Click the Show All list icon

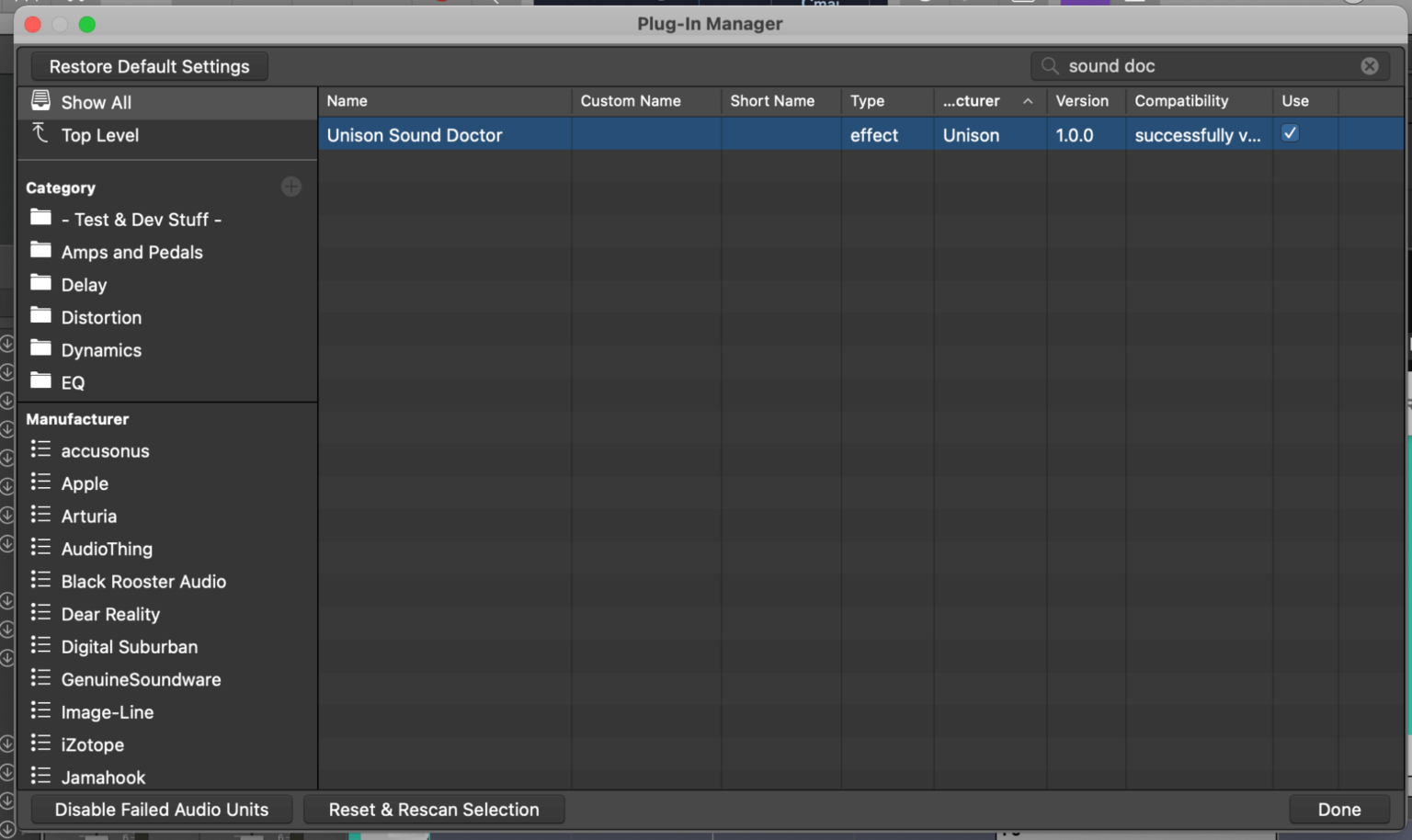pos(40,101)
